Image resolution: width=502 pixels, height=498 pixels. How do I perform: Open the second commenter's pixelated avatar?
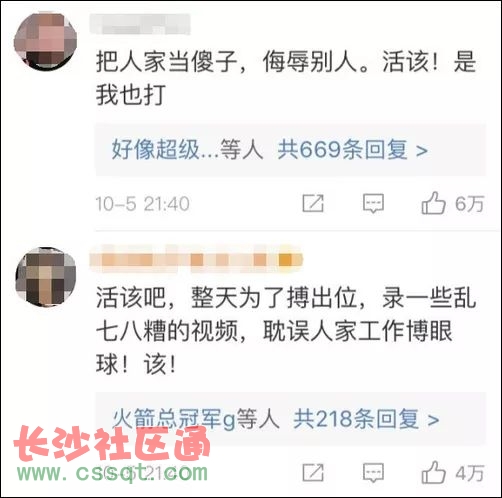coord(46,277)
